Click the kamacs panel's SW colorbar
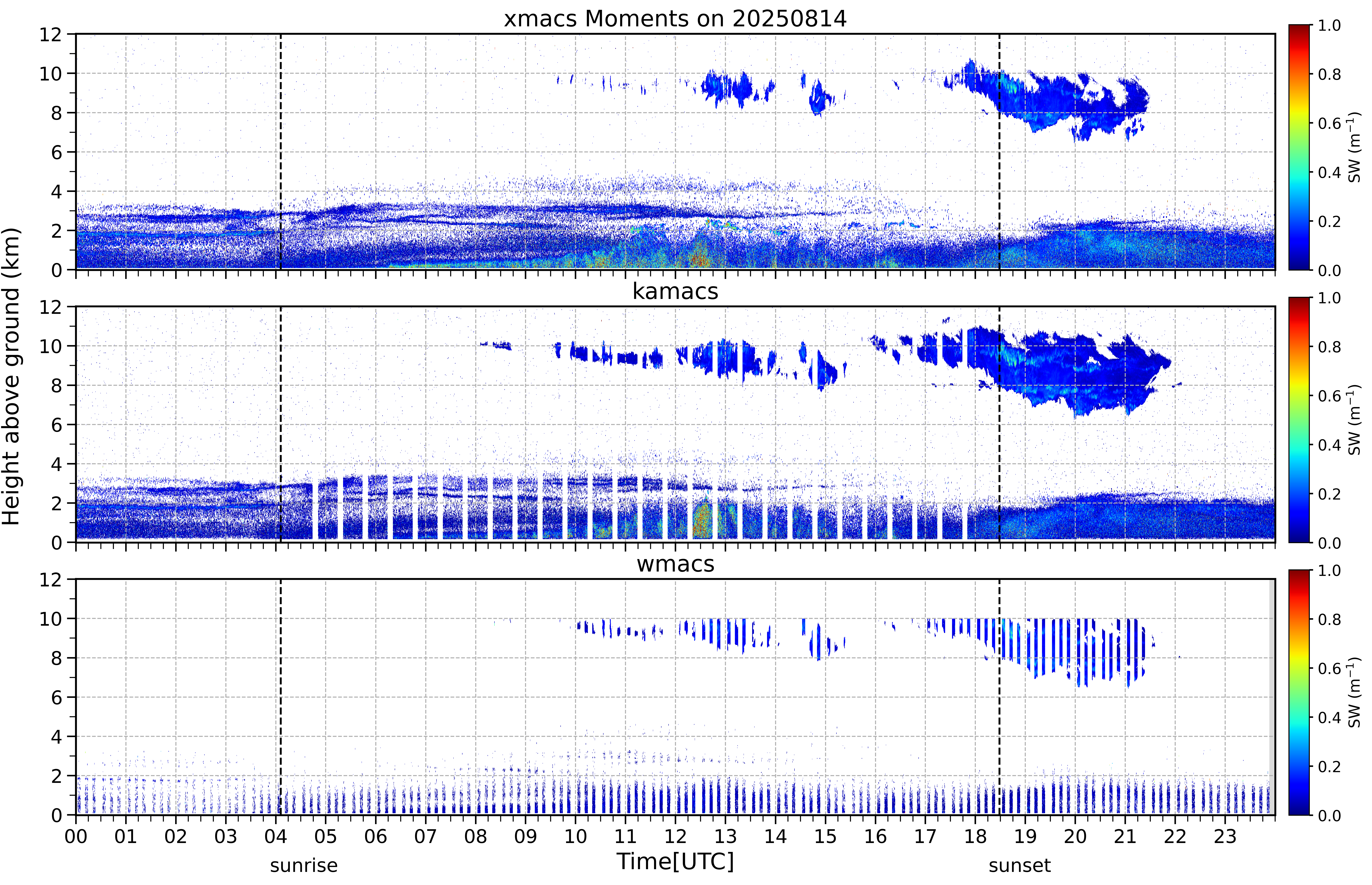The width and height of the screenshot is (1372, 885). (1298, 420)
